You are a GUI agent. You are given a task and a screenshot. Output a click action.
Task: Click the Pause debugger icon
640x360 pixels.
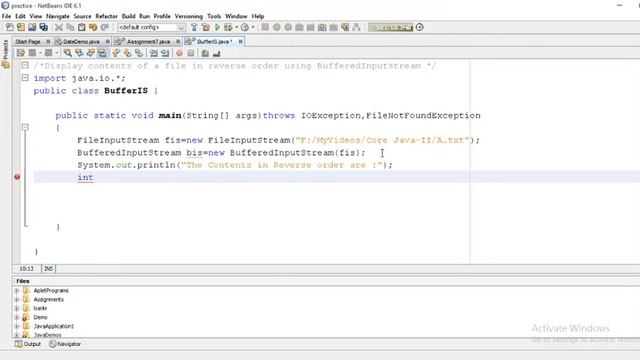(x=277, y=27)
